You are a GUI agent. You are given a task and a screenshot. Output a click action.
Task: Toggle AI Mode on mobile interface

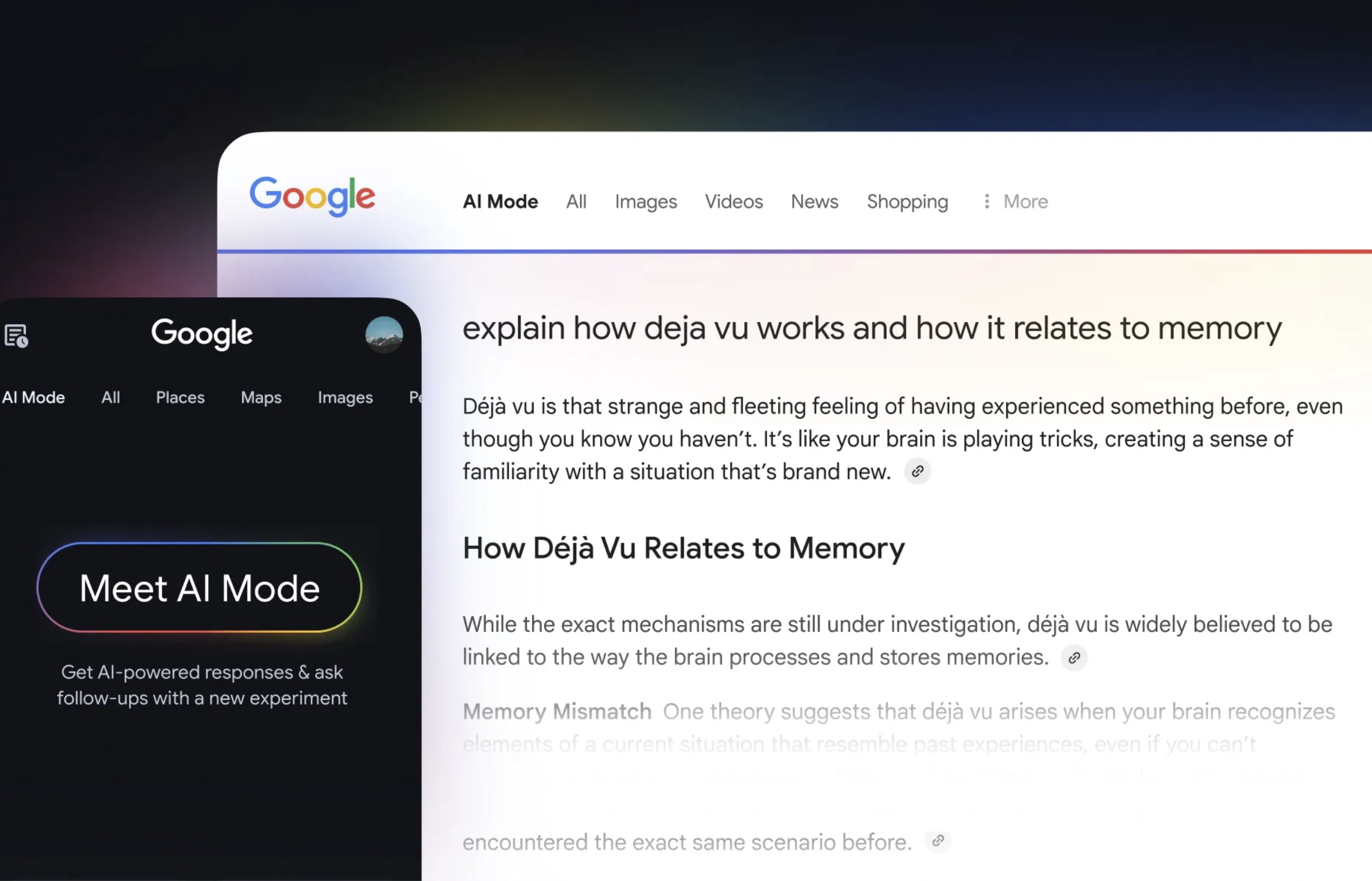34,398
